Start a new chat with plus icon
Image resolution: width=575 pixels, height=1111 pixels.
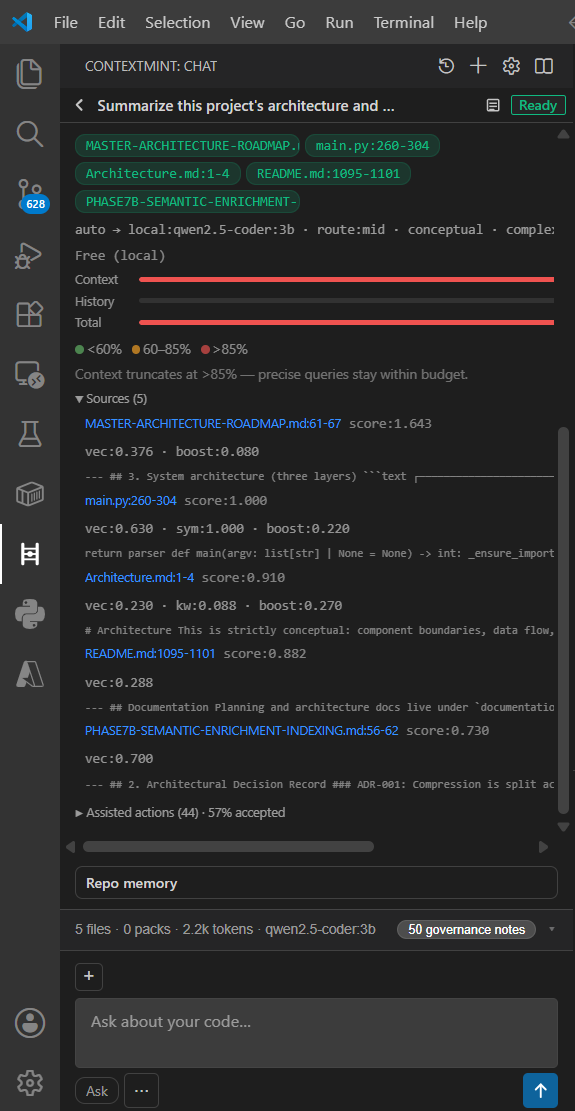point(479,66)
